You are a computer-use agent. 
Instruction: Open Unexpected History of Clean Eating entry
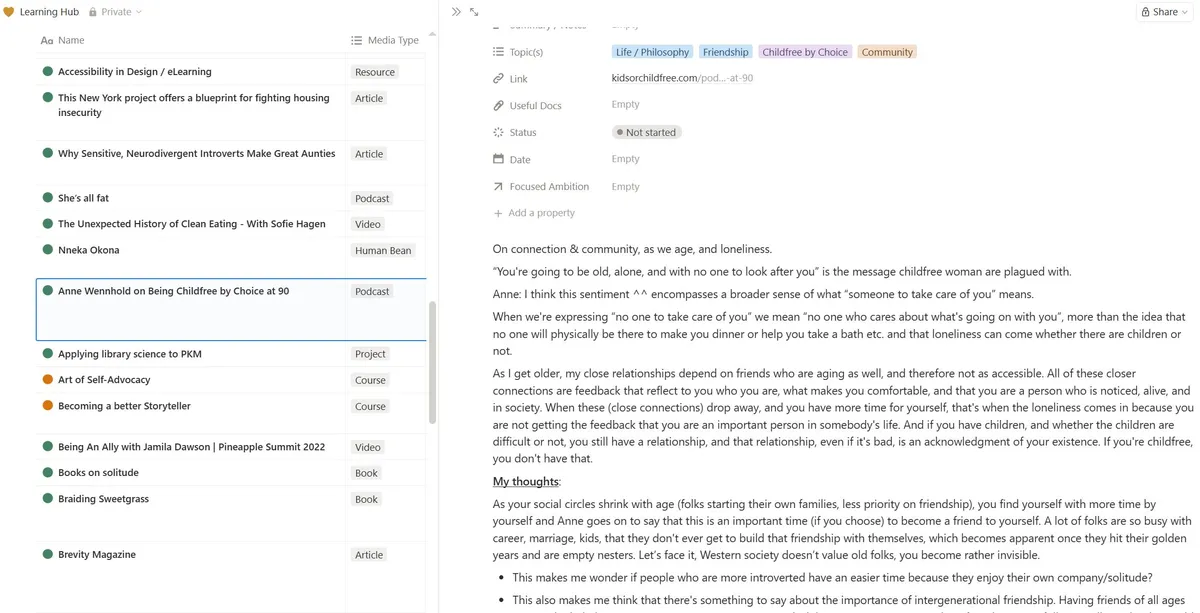point(192,224)
